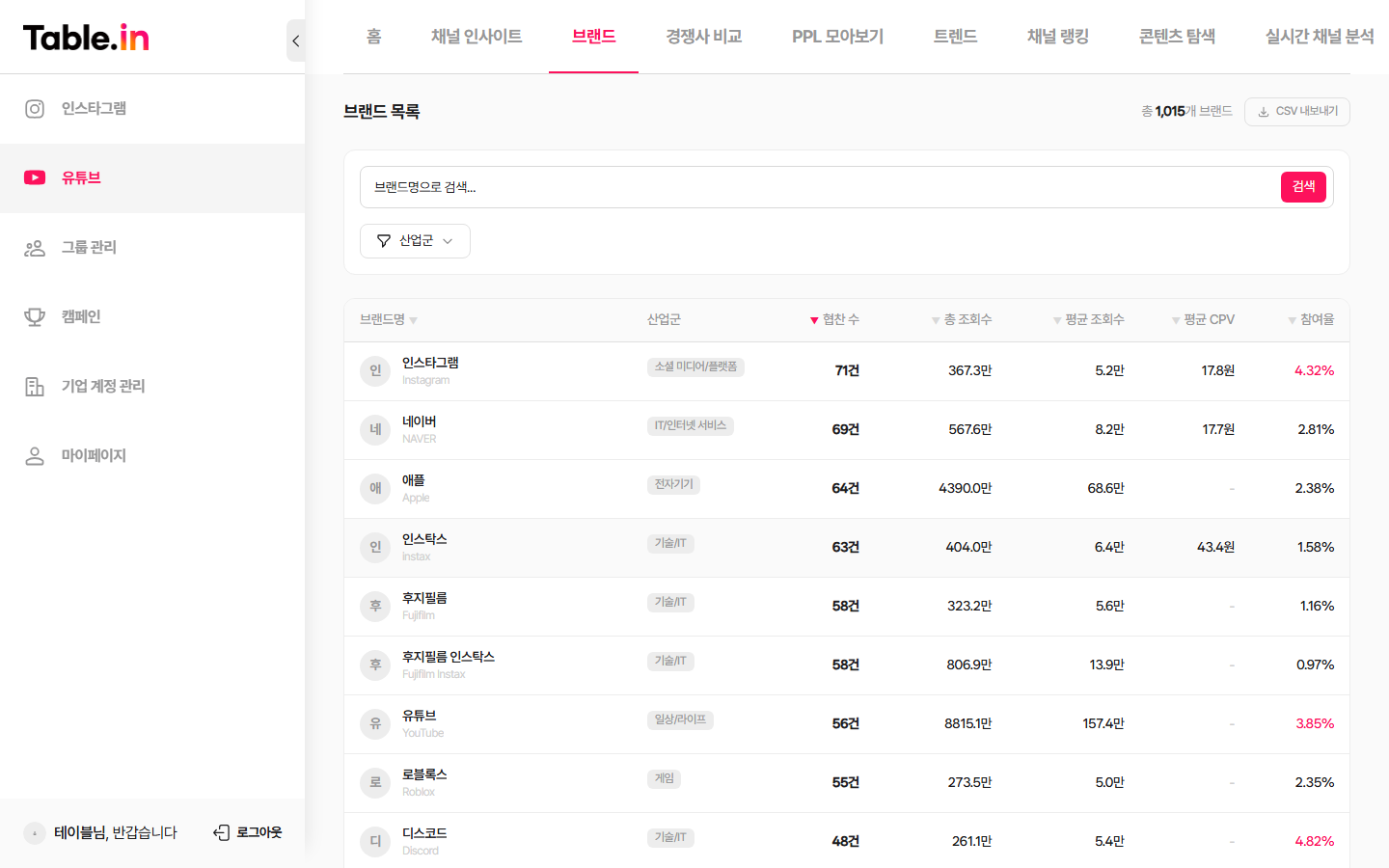Click the logout icon next to 로그아웃
Viewport: 1389px width, 868px height.
point(219,831)
